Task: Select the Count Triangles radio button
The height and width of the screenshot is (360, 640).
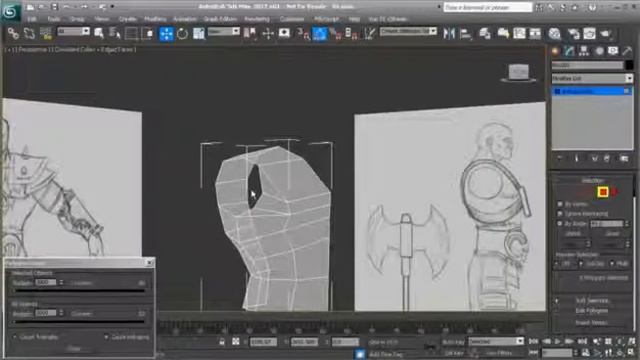Action: click(x=15, y=337)
